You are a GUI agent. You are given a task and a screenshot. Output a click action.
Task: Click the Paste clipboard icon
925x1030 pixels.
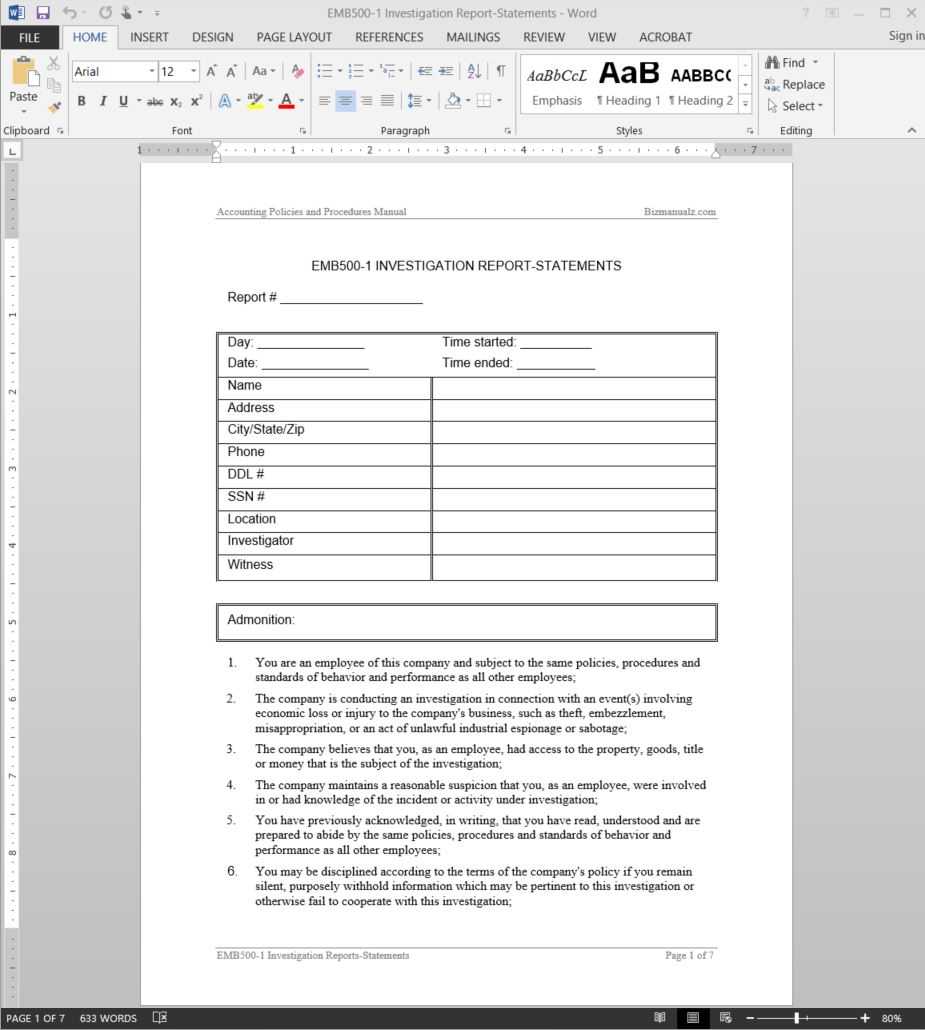tap(25, 71)
